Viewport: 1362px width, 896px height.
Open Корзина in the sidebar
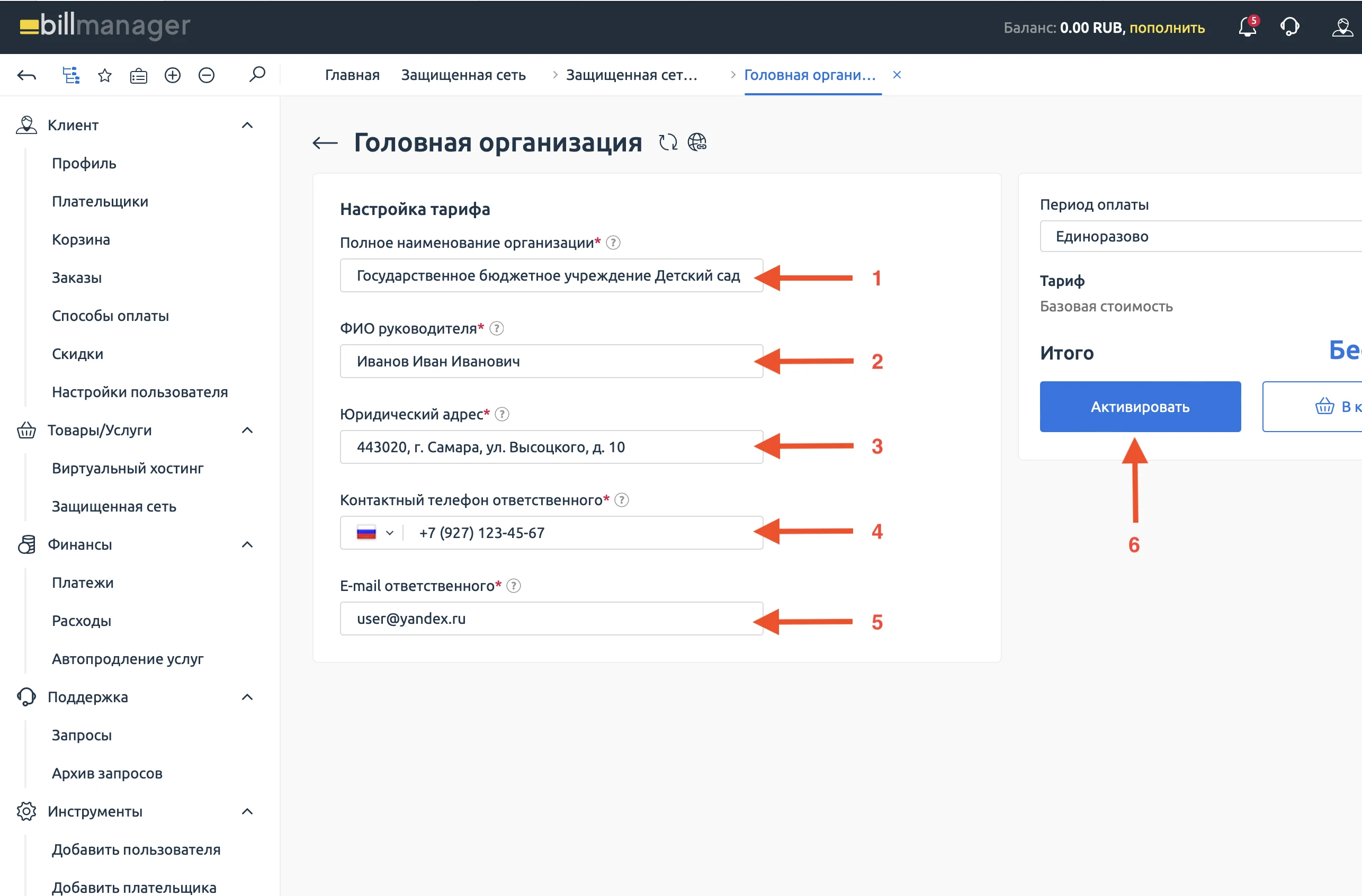coord(80,240)
